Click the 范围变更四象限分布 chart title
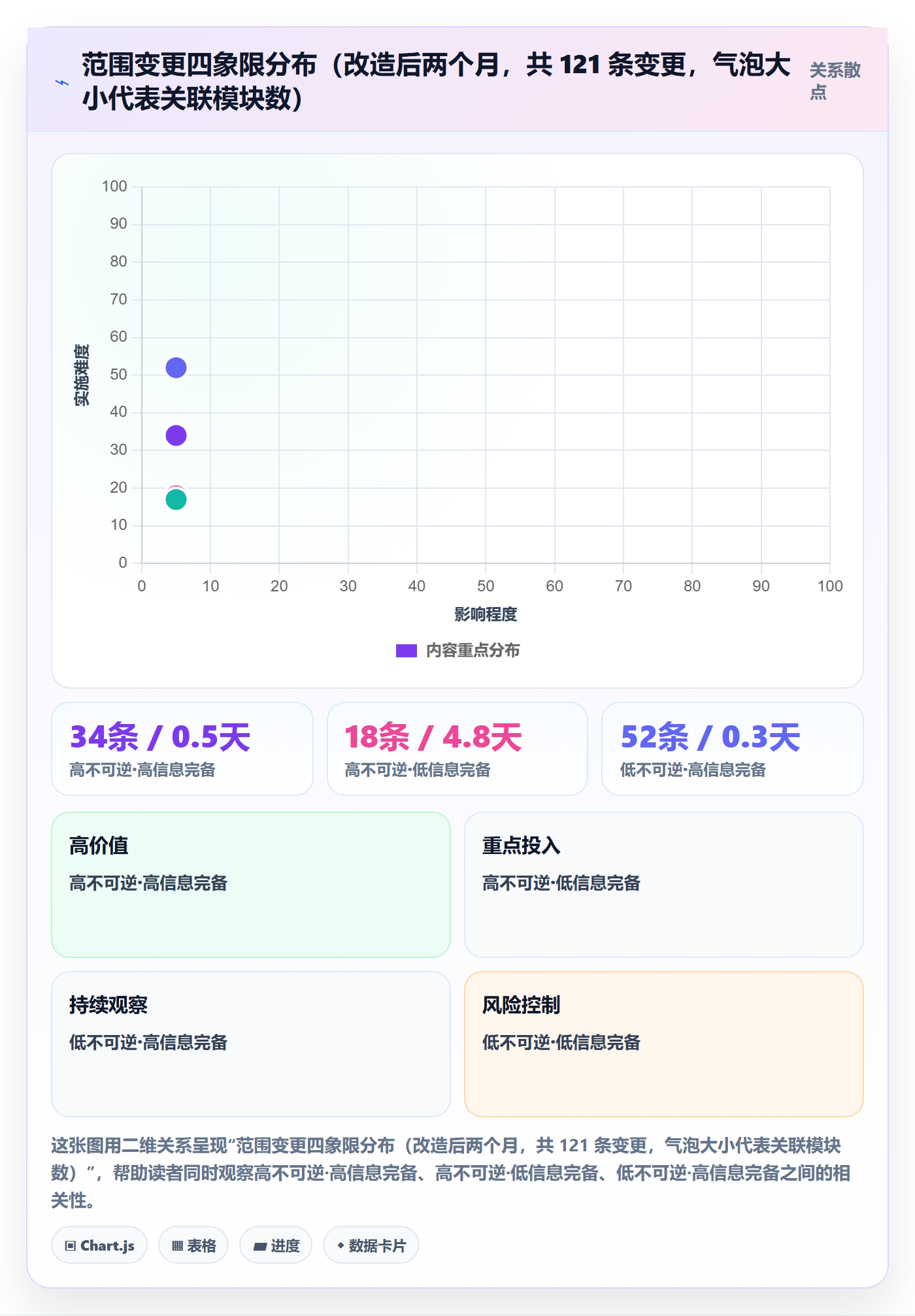The width and height of the screenshot is (915, 1316). tap(437, 81)
